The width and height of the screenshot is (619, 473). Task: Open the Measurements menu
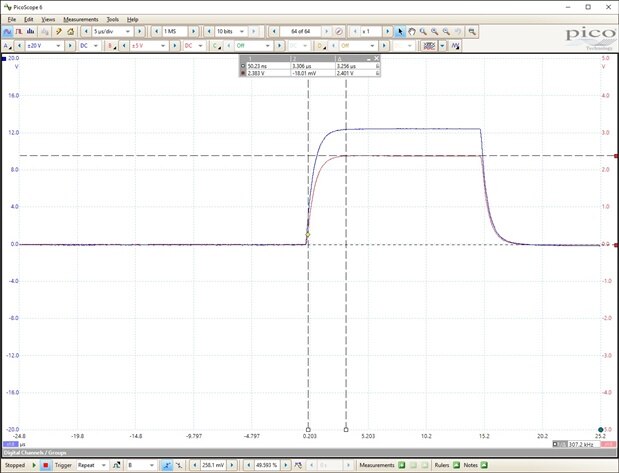[80, 19]
